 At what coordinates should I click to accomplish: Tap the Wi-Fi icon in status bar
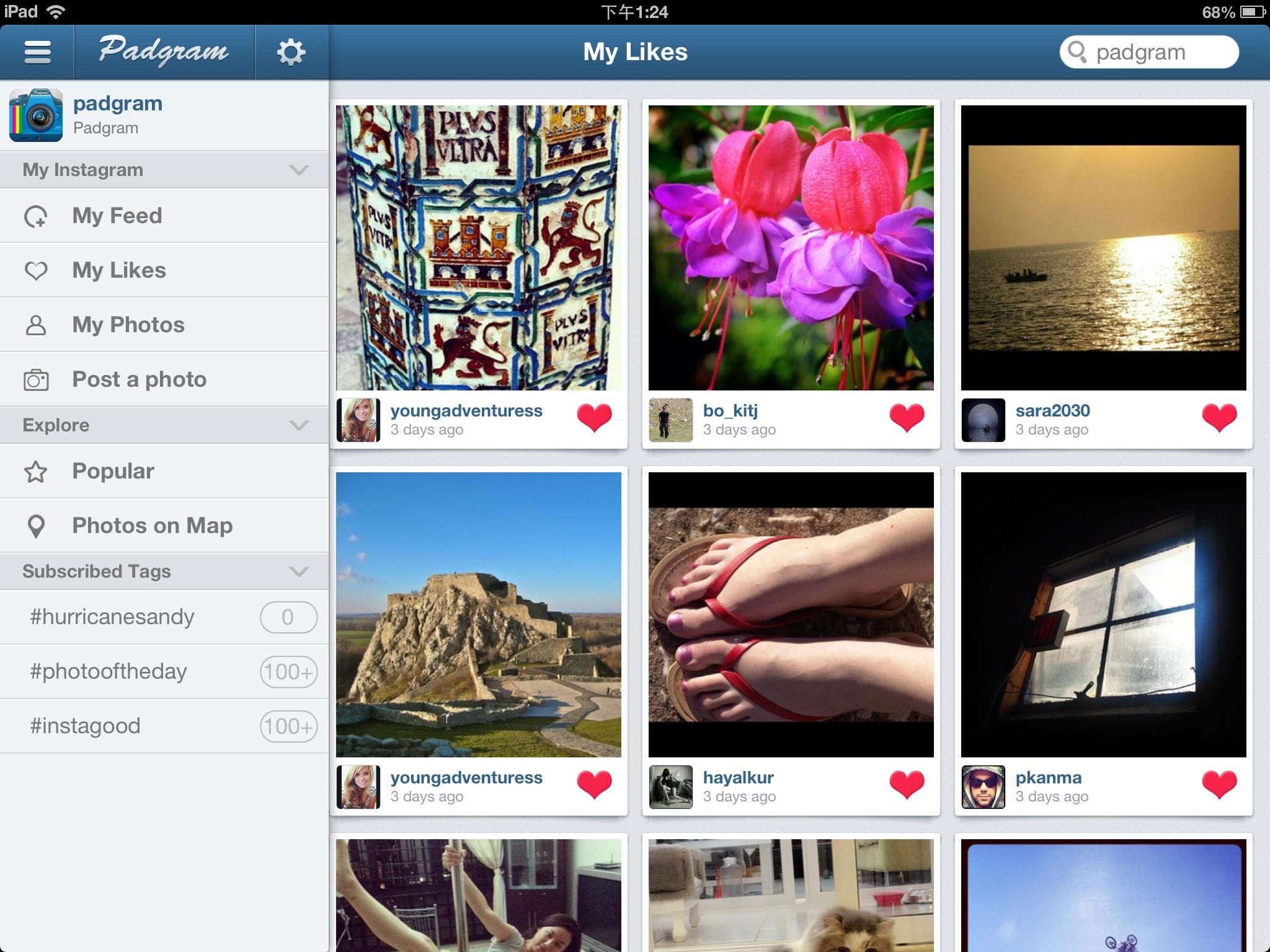pyautogui.click(x=56, y=12)
